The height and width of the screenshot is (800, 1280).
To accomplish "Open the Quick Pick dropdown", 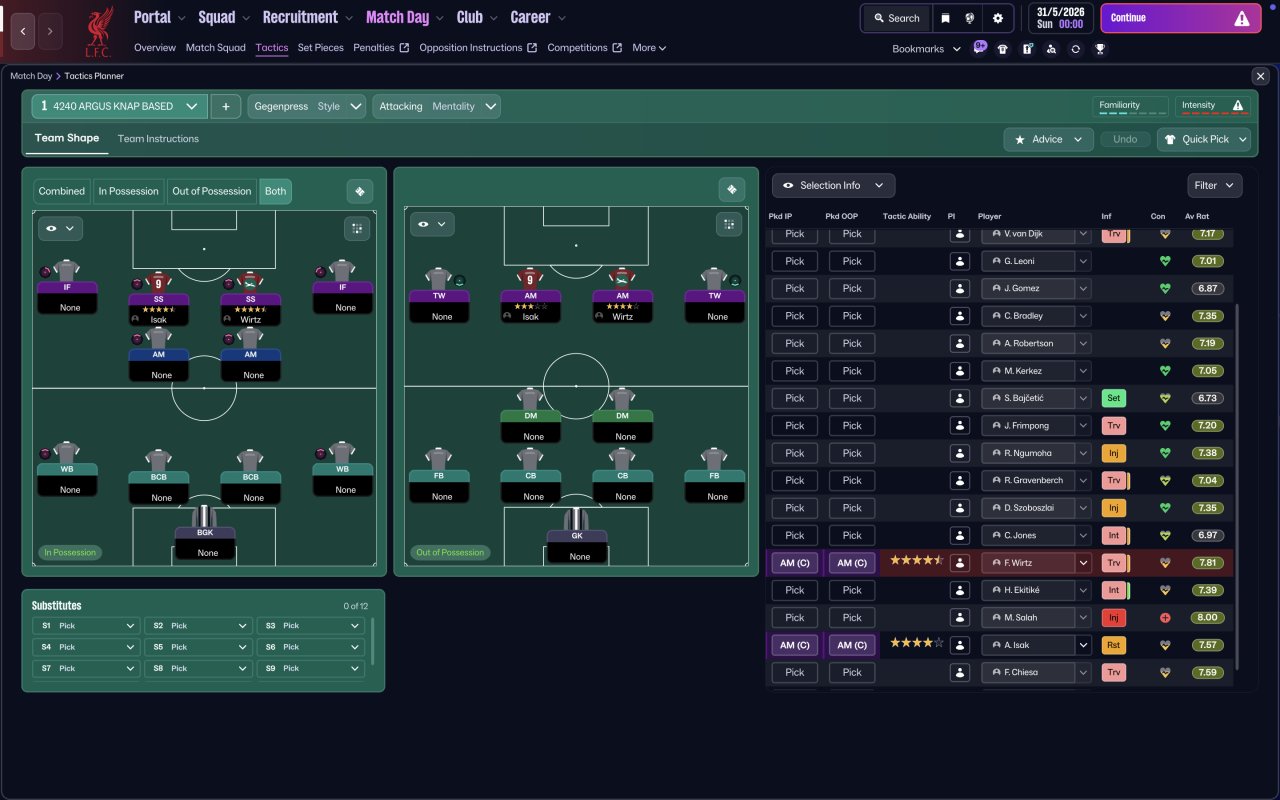I will [x=1204, y=139].
